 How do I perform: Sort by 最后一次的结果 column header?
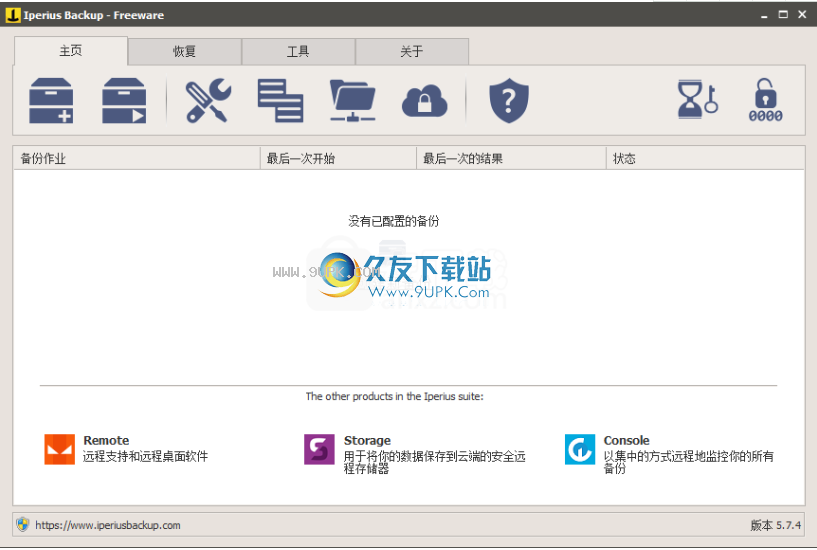click(511, 158)
